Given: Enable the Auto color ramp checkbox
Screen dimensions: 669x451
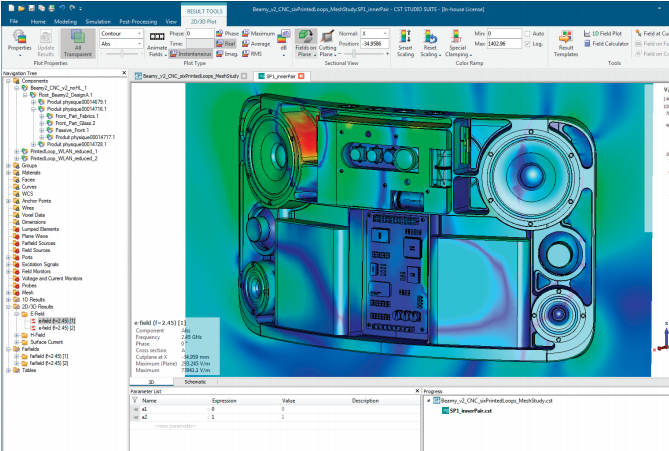Looking at the screenshot, I should (x=526, y=33).
